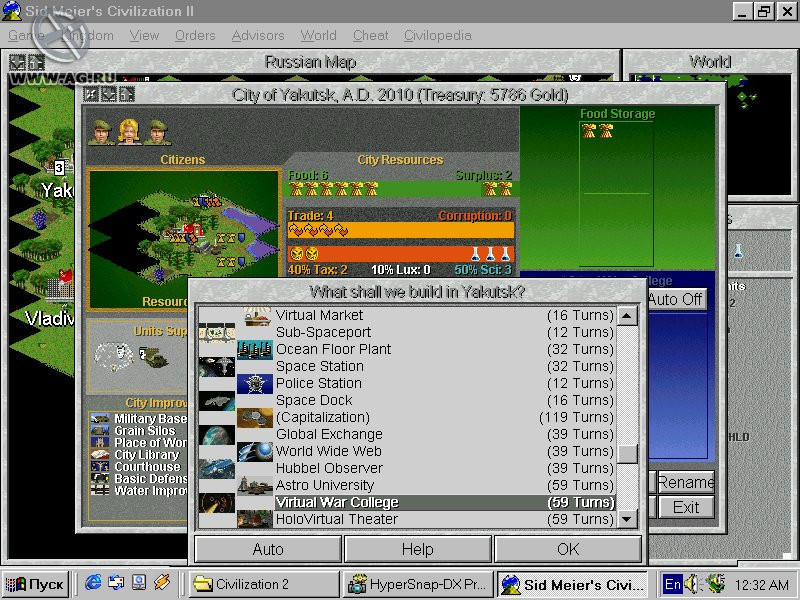Click the third citizen portrait with beret
800x600 pixels.
158,132
